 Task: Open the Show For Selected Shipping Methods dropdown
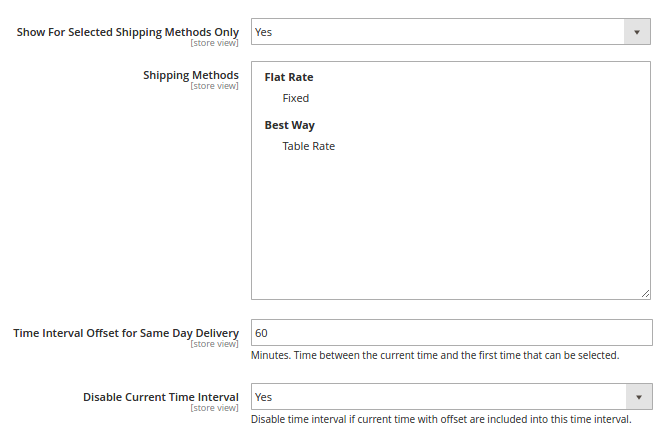pos(438,32)
